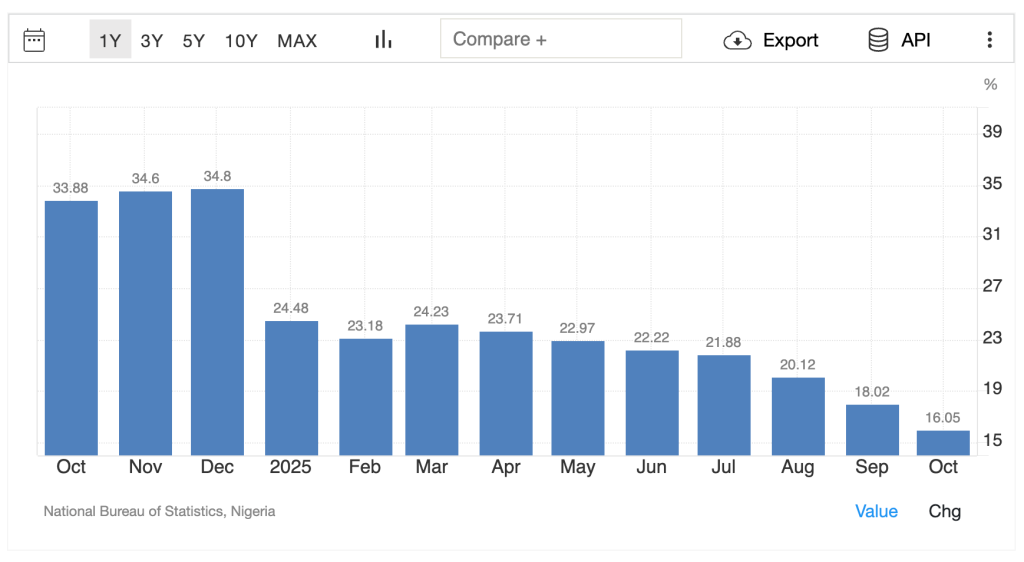Click the December 34.8 bar
The height and width of the screenshot is (562, 1024).
click(217, 322)
